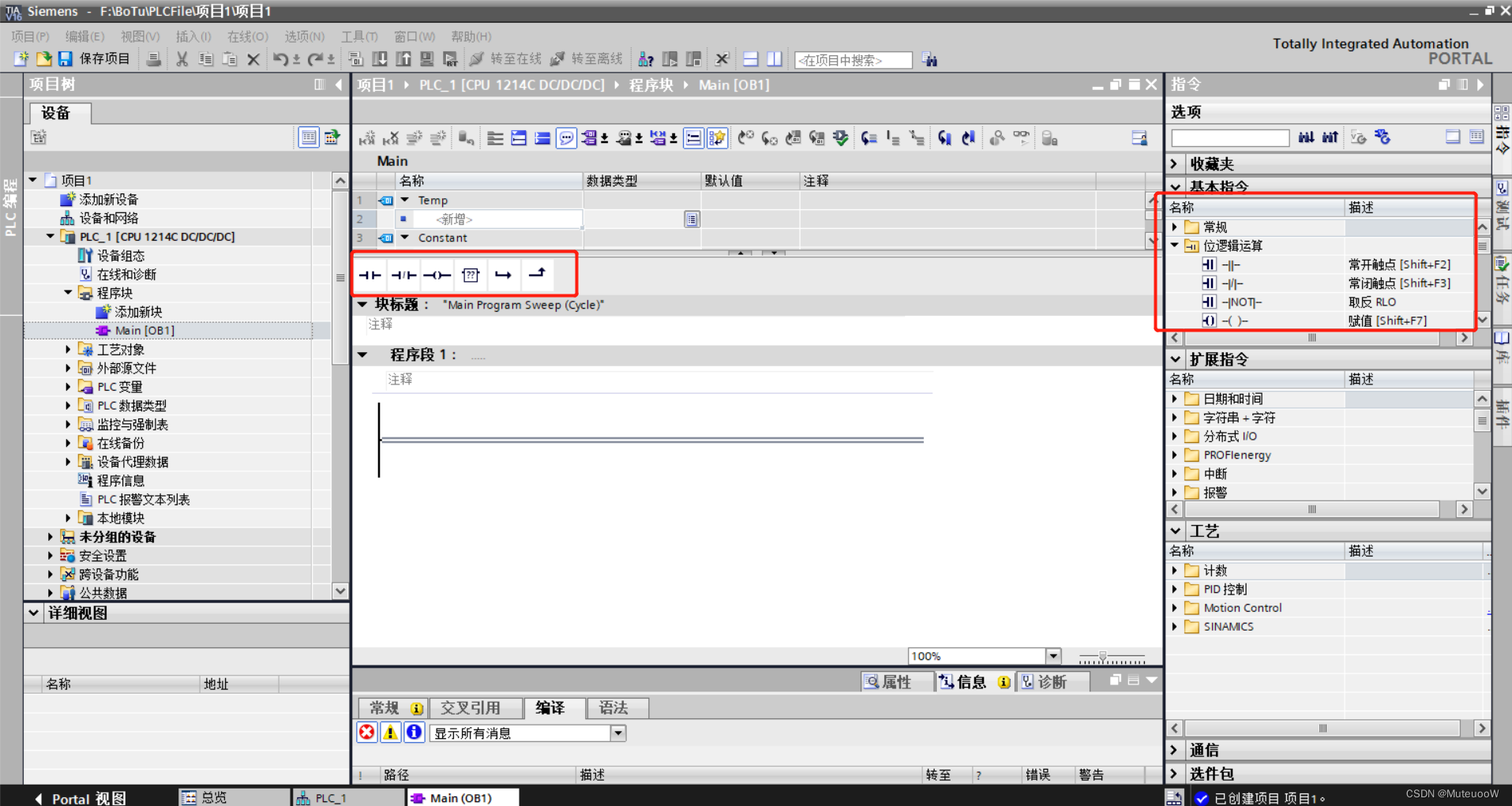Click the project search input field
Image resolution: width=1512 pixels, height=806 pixels.
(x=853, y=60)
